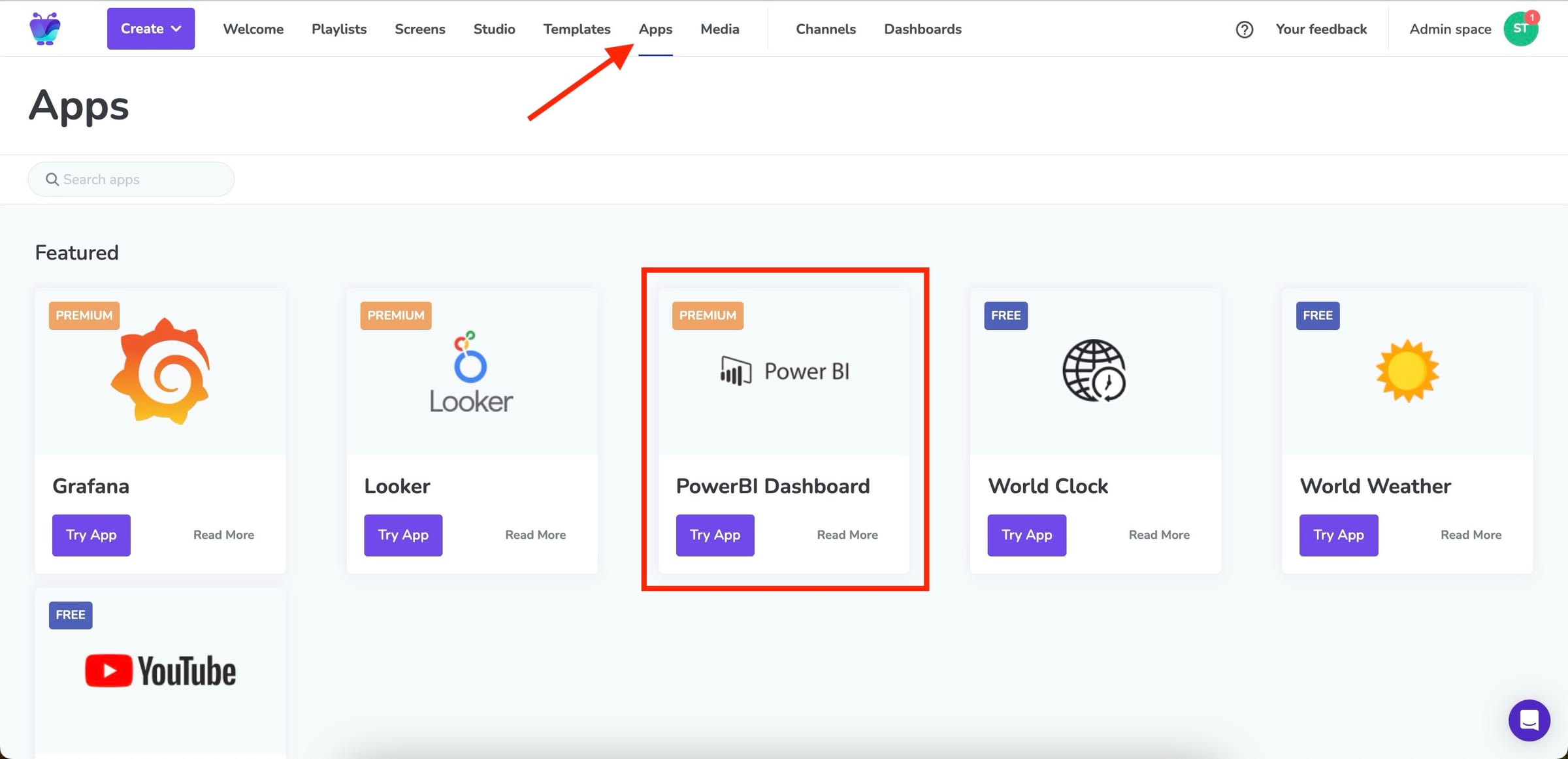Select the YouTube logo thumbnail

coord(161,671)
